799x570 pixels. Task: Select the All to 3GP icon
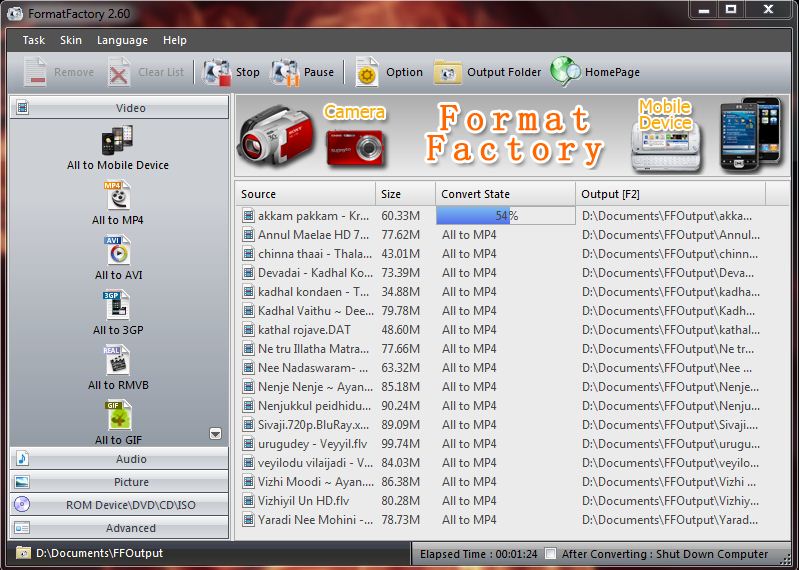click(x=117, y=305)
